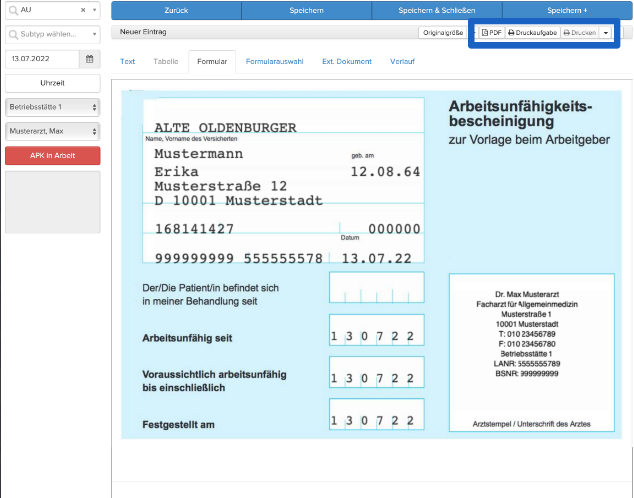Viewport: 634px width, 498px height.
Task: Switch to the Text tab
Action: point(127,61)
